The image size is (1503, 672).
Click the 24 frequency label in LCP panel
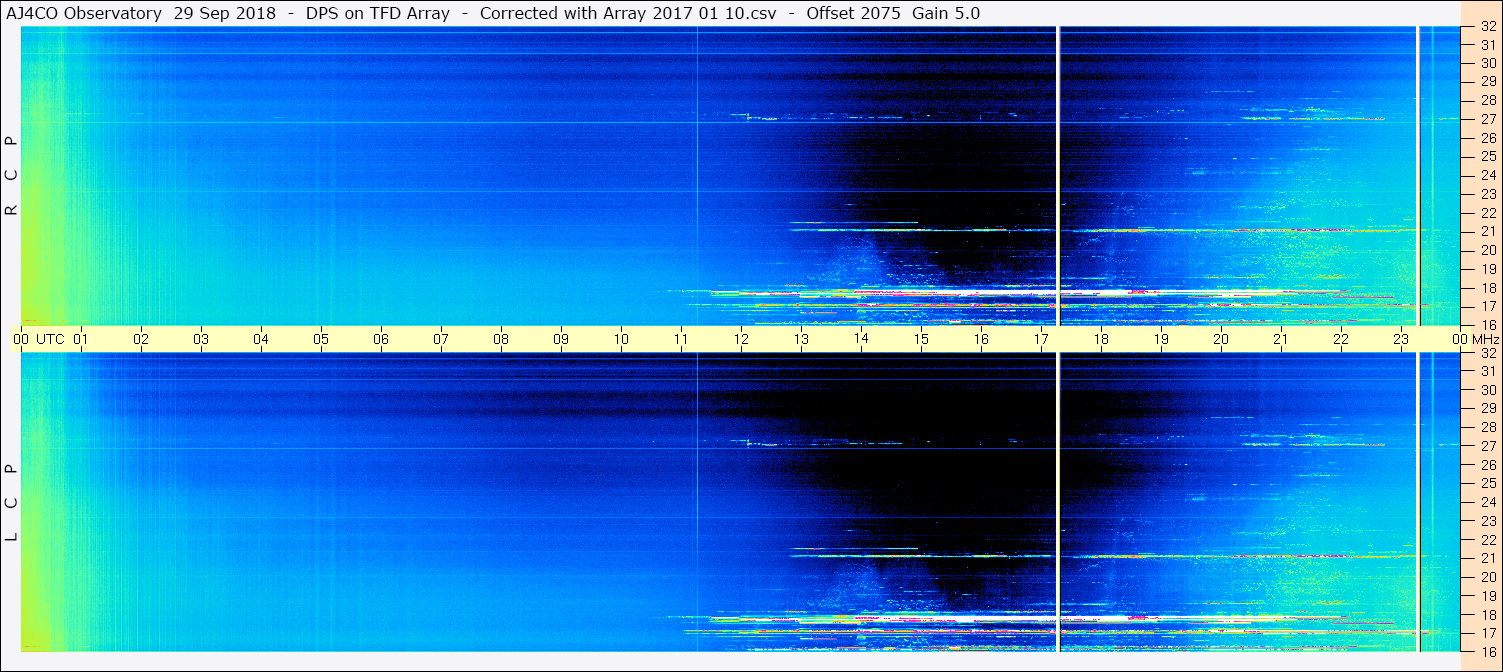(x=1487, y=502)
